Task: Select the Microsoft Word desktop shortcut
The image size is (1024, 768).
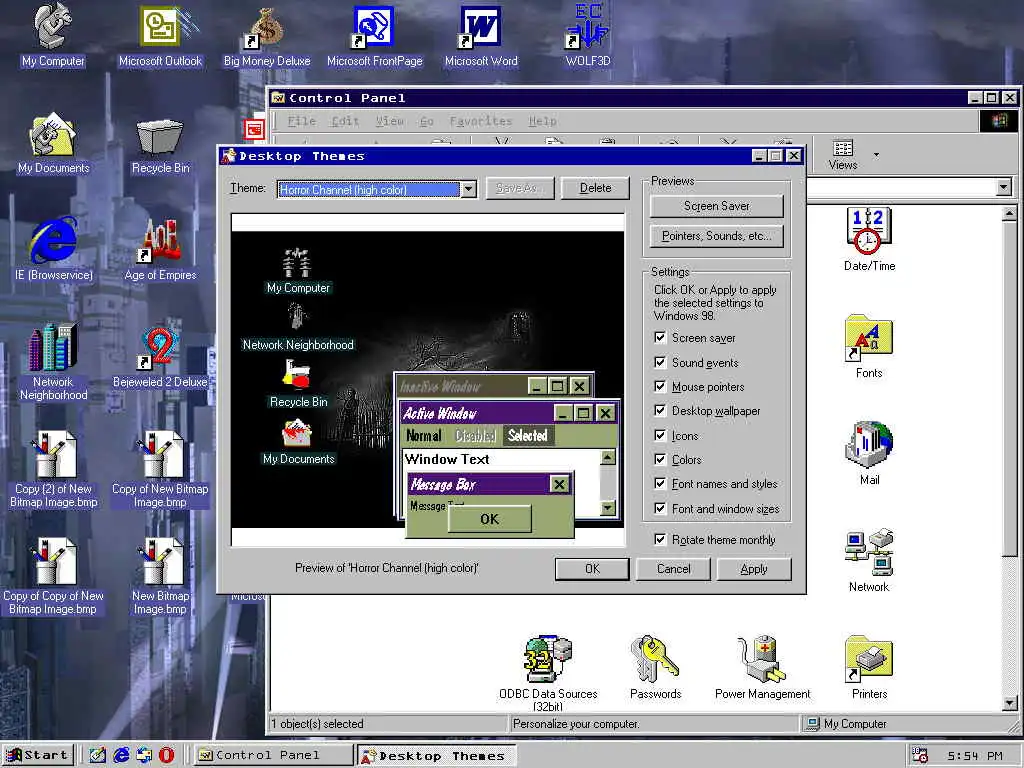Action: pyautogui.click(x=481, y=36)
